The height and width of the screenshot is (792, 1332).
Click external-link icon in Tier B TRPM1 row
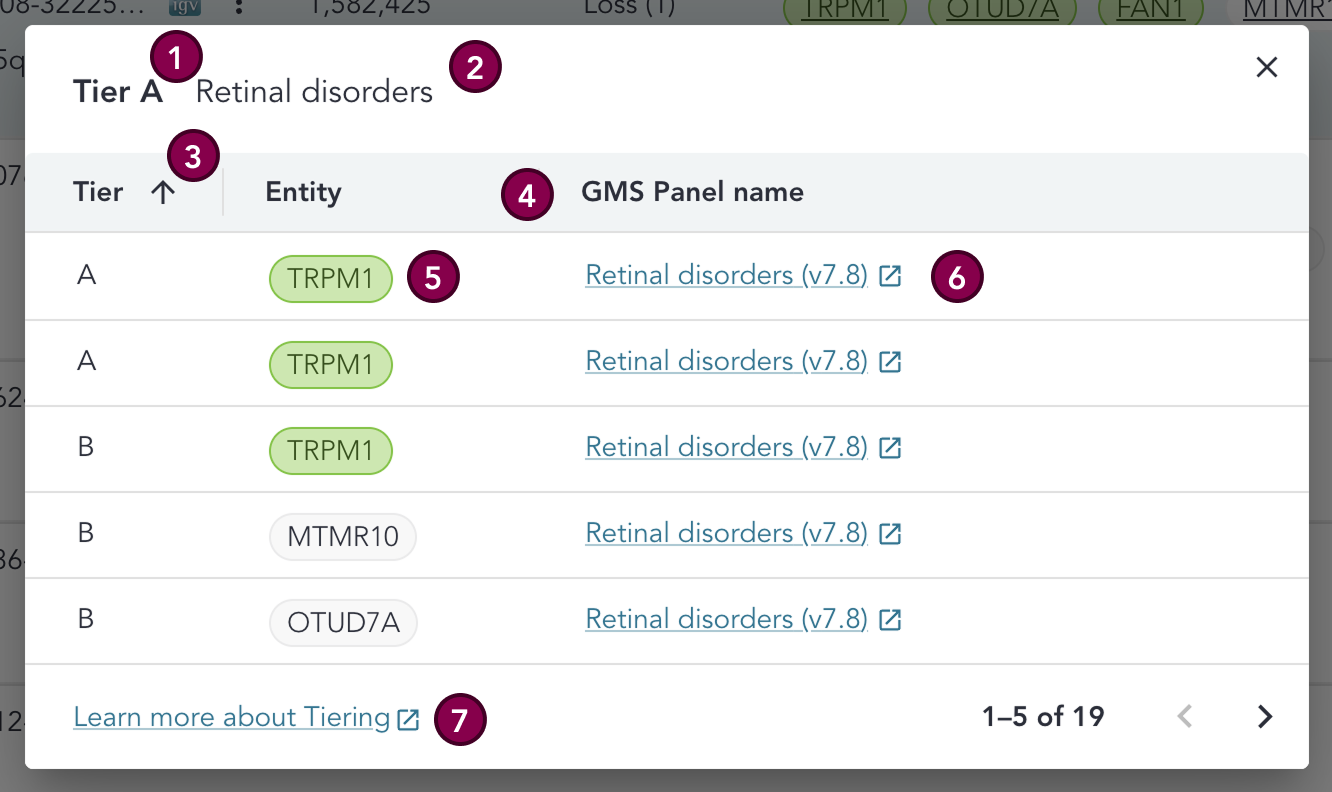point(890,447)
